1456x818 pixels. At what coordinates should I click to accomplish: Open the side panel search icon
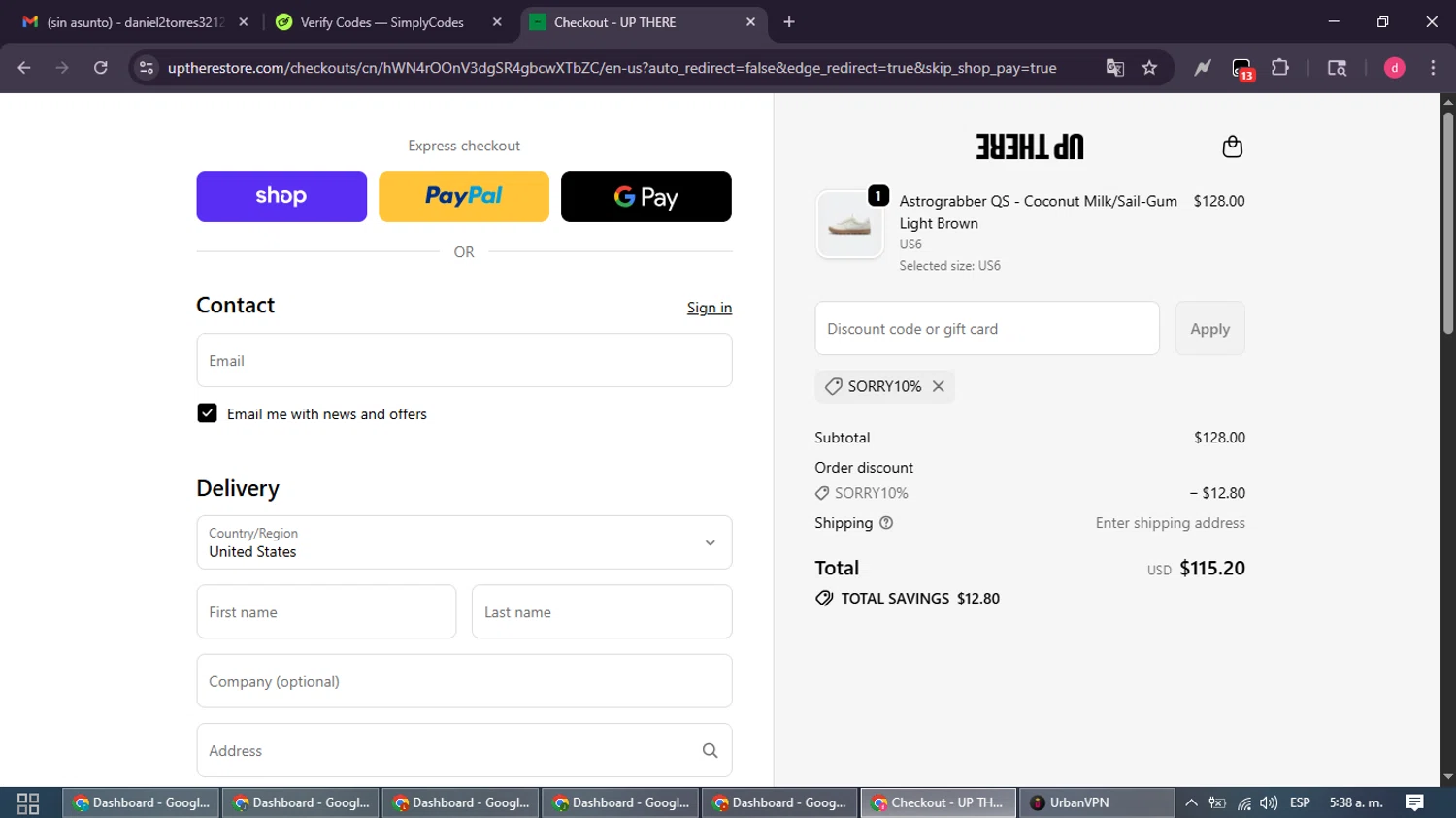pyautogui.click(x=1337, y=68)
